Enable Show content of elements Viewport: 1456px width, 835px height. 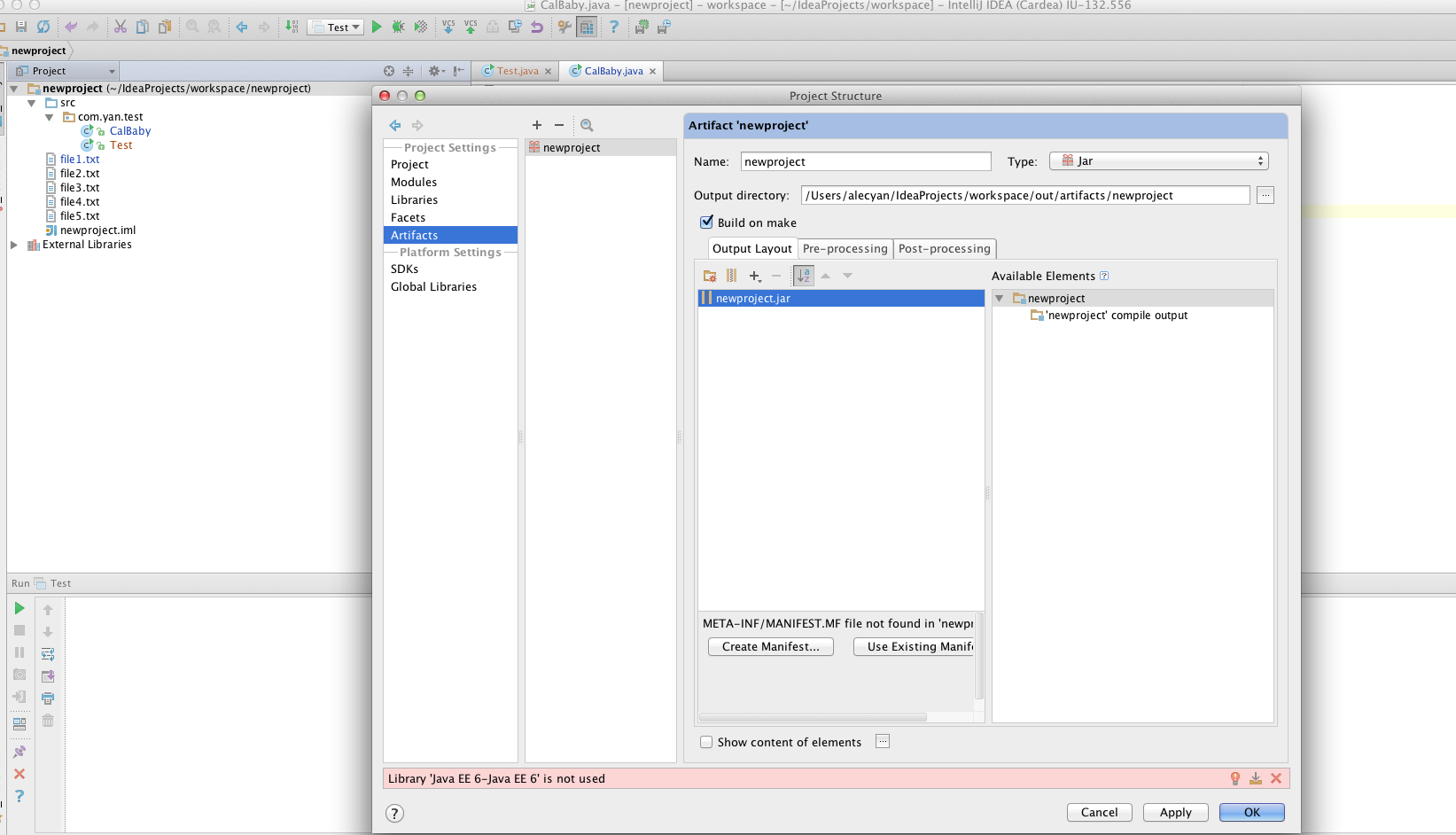pos(706,742)
